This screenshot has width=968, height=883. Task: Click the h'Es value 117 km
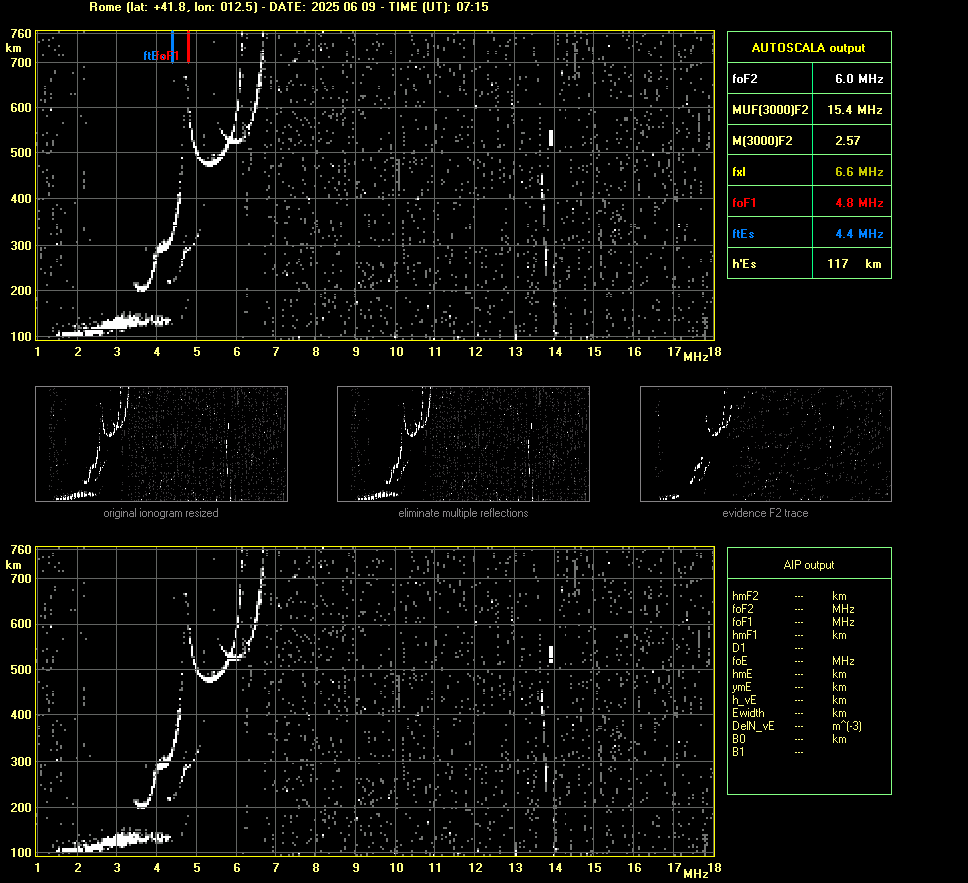(854, 264)
